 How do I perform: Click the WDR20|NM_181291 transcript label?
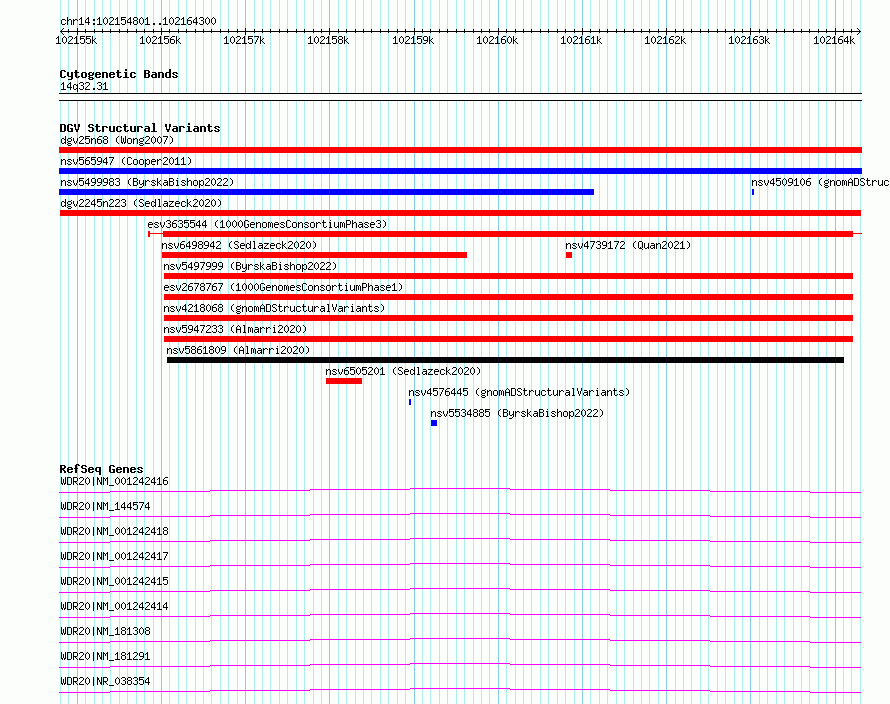click(105, 656)
